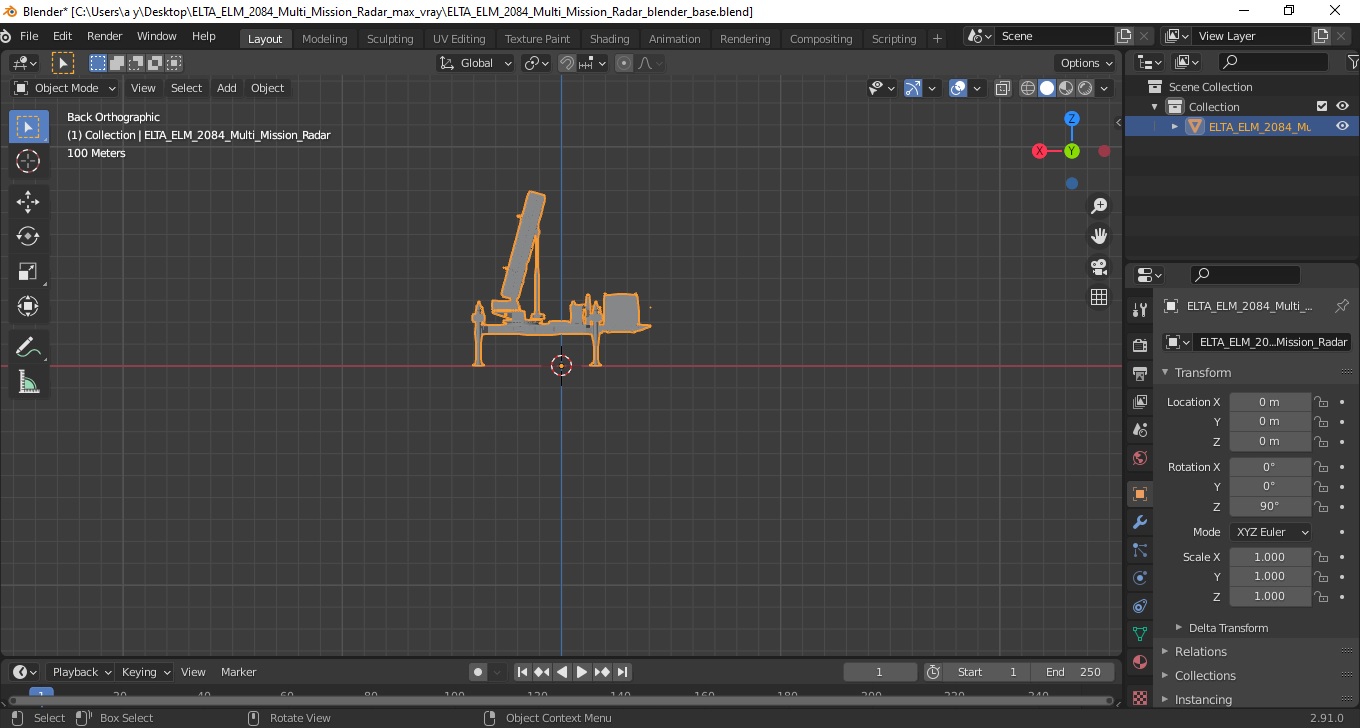Click the End frame field showing 250
The height and width of the screenshot is (728, 1360).
1074,672
